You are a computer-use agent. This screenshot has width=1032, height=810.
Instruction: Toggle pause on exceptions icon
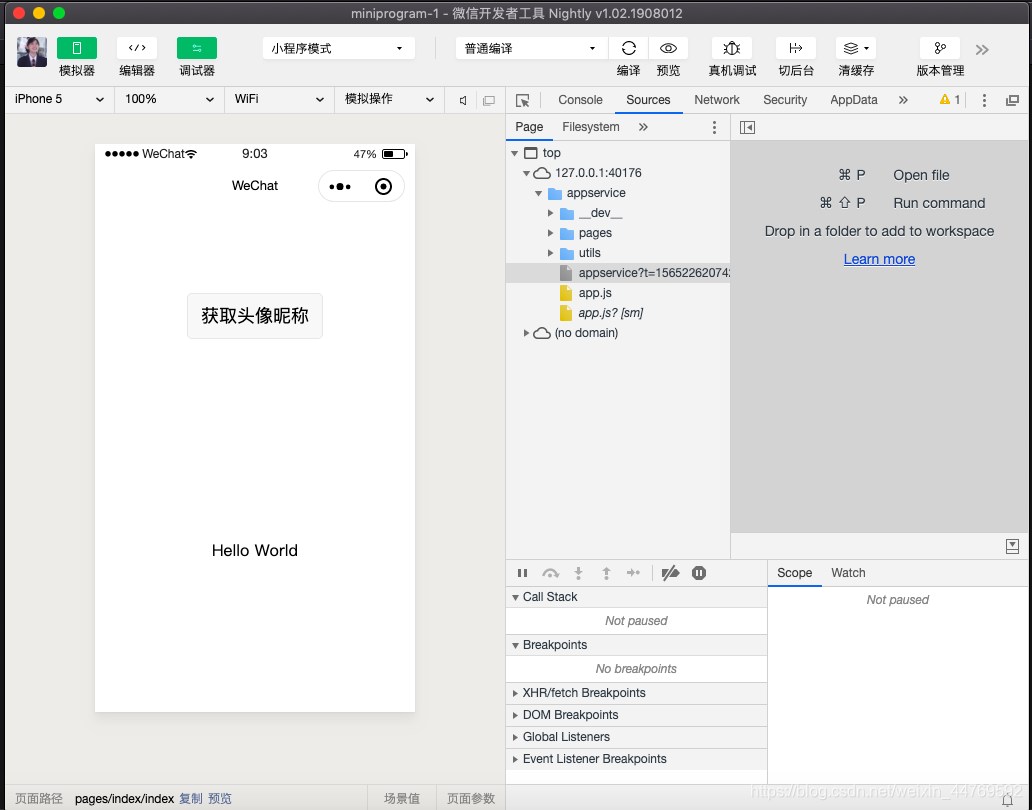[699, 573]
